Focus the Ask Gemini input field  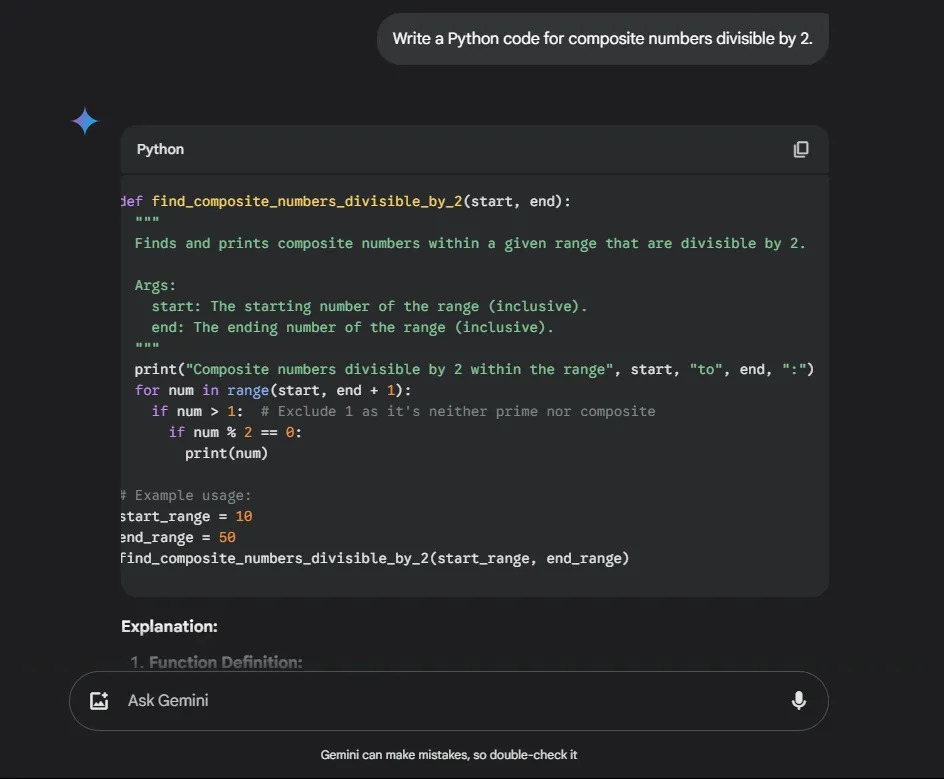449,701
